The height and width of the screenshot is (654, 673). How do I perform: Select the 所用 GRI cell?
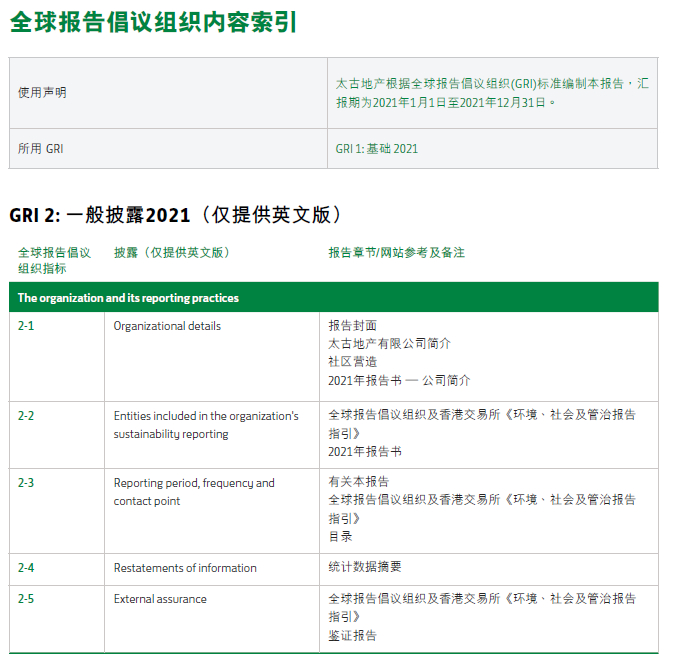168,148
